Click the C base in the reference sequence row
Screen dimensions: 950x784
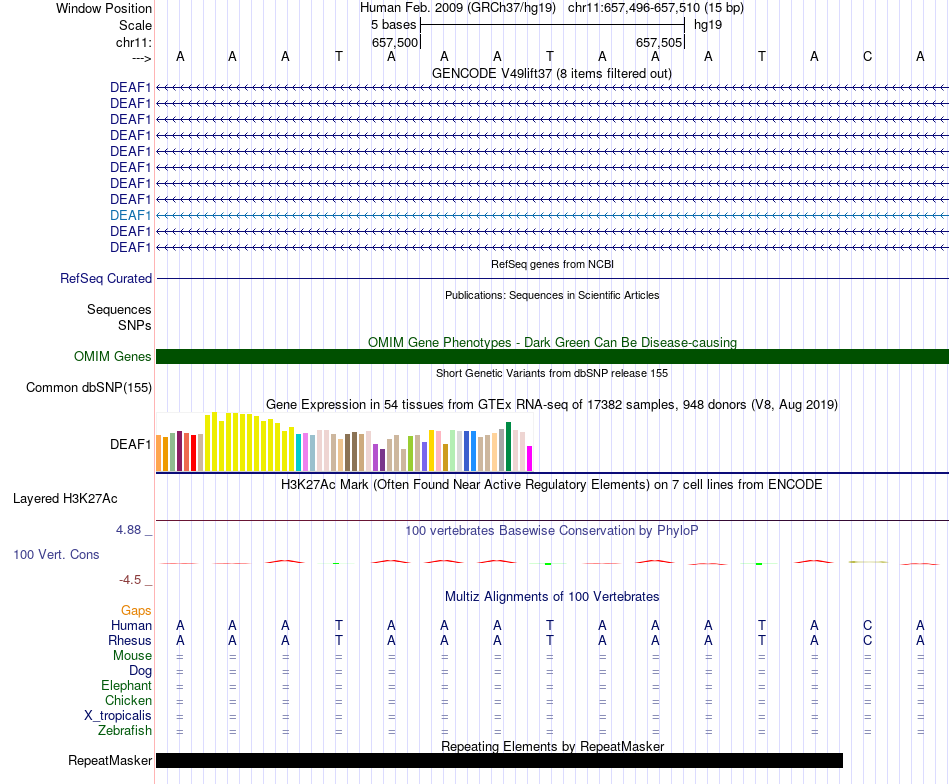click(x=867, y=56)
